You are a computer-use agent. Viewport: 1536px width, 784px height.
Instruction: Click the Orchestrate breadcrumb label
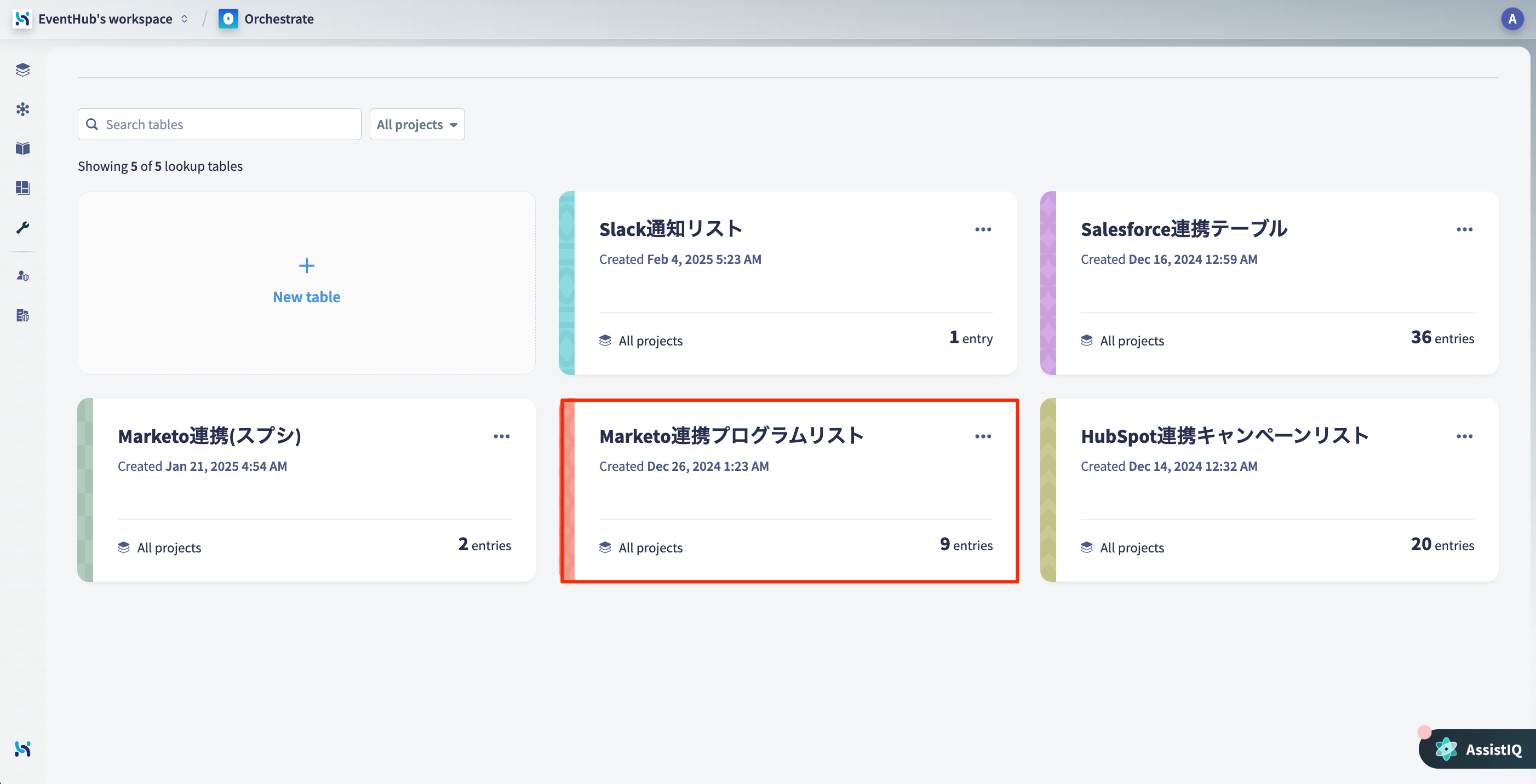[x=279, y=19]
